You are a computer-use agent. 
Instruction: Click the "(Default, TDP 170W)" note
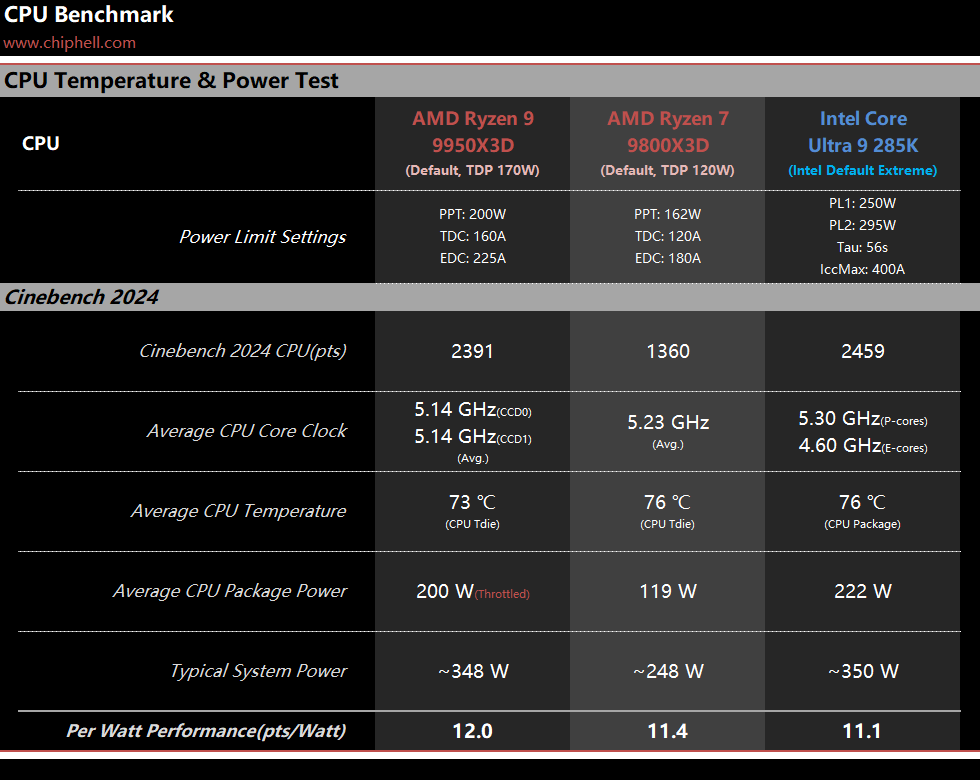pyautogui.click(x=472, y=170)
